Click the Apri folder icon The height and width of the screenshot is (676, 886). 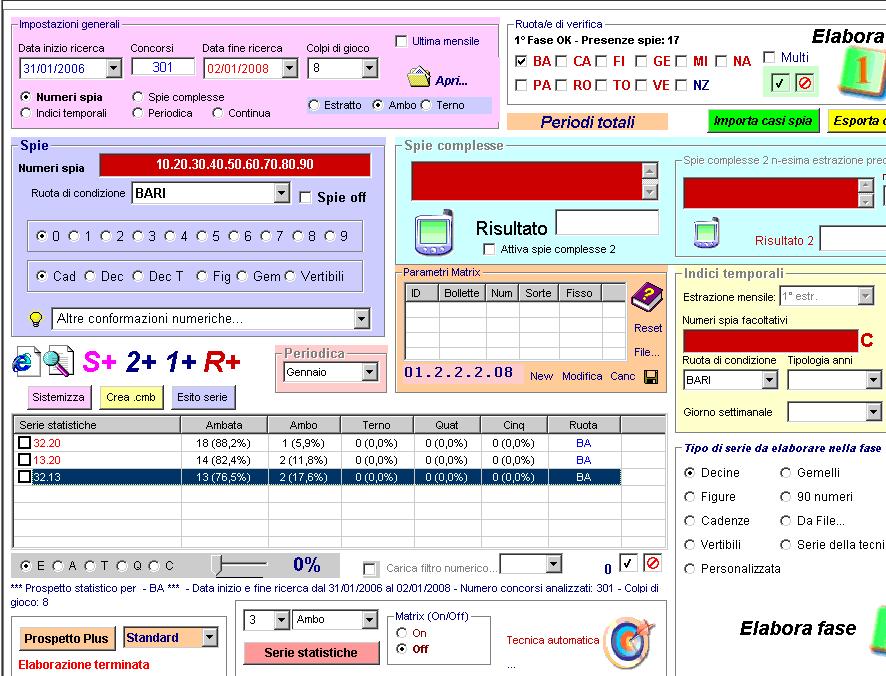(419, 76)
